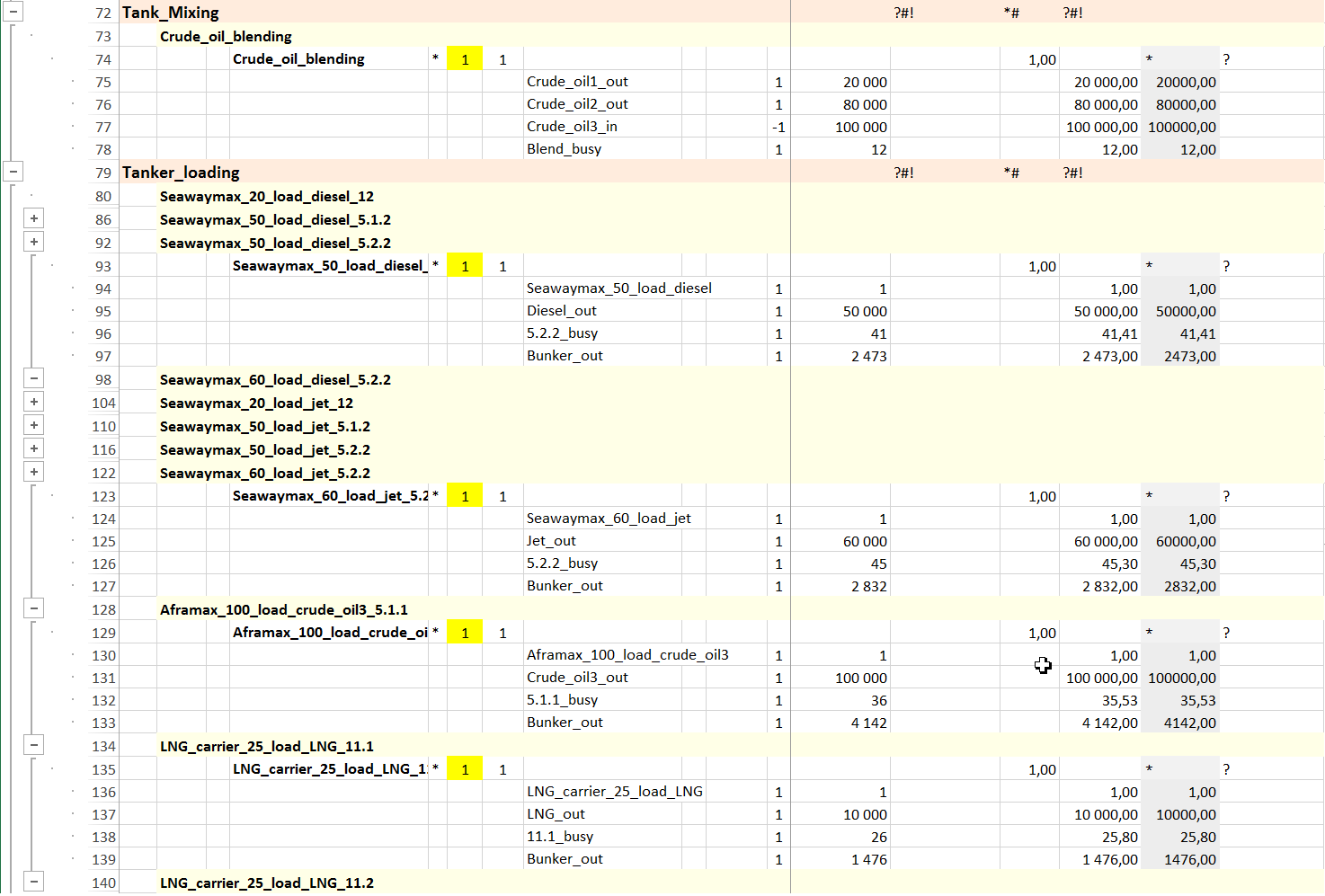Select the yellow cell in row 129
The width and height of the screenshot is (1325, 896).
(465, 633)
